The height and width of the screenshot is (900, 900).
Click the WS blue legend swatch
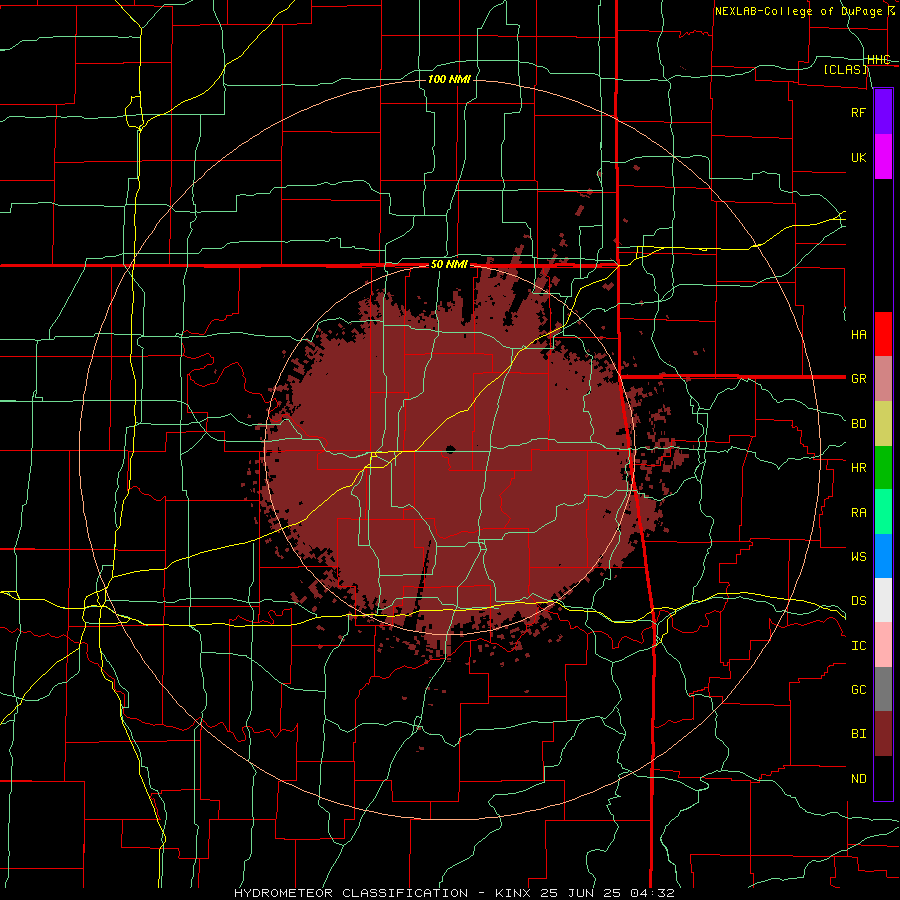point(883,556)
